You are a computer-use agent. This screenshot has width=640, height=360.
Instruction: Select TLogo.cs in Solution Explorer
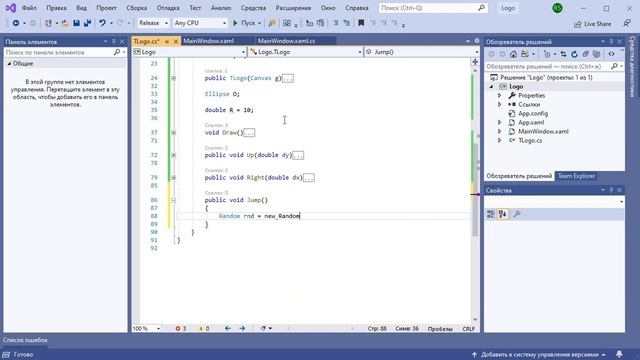[530, 140]
